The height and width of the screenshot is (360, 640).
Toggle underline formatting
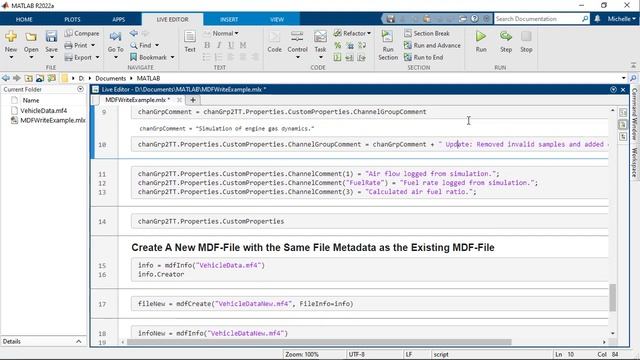(231, 45)
